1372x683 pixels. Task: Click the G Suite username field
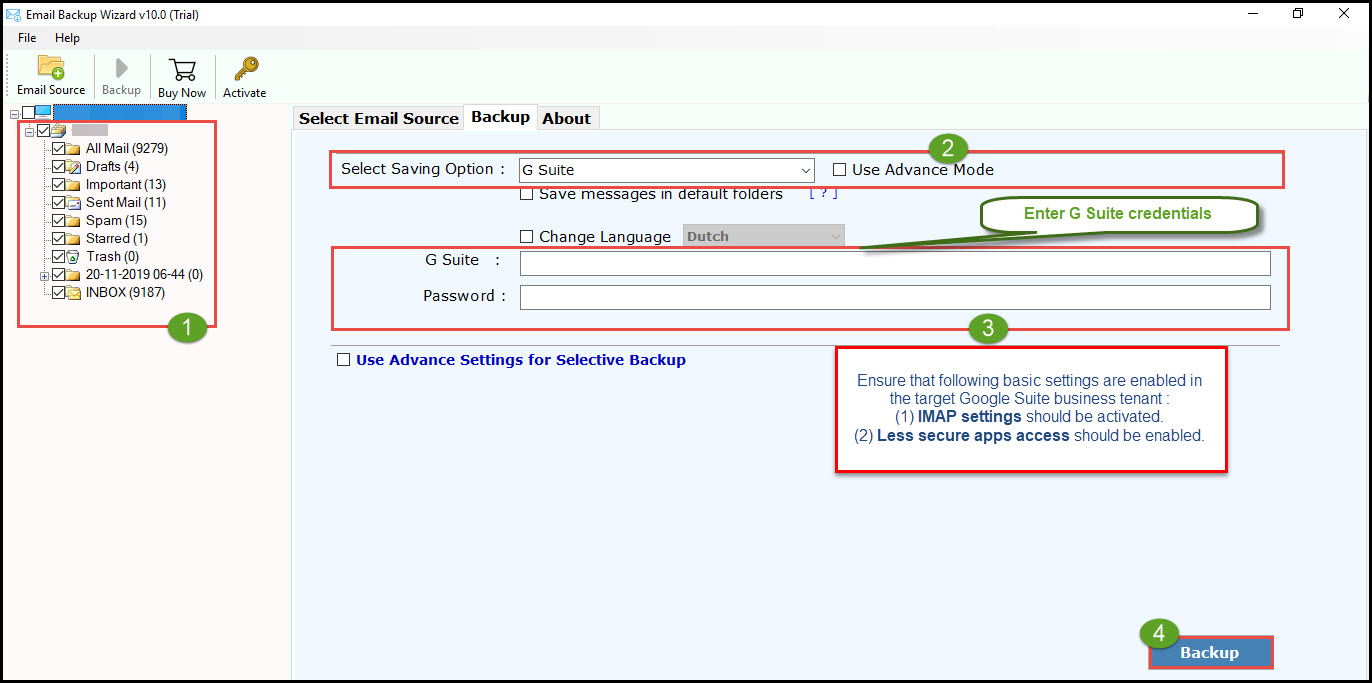click(x=895, y=263)
